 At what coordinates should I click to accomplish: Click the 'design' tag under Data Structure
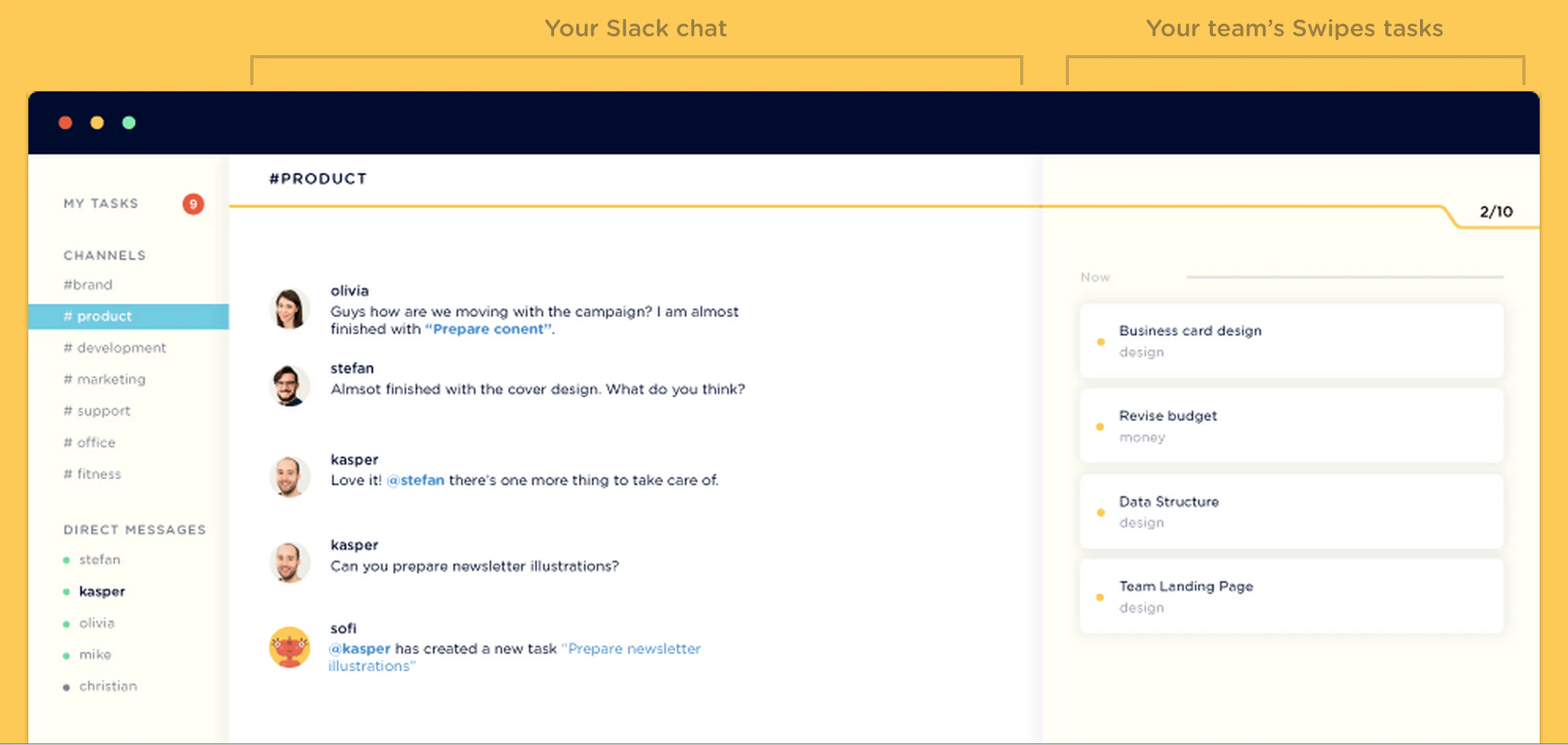1141,523
